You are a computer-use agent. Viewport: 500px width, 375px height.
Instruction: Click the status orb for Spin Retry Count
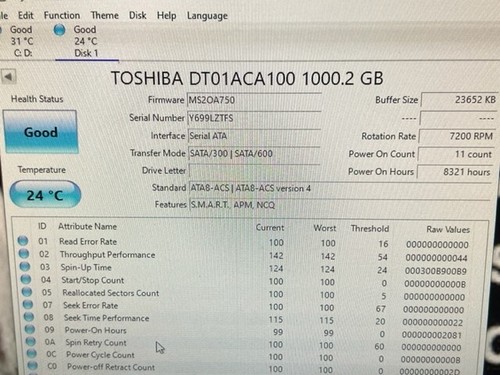pos(31,341)
